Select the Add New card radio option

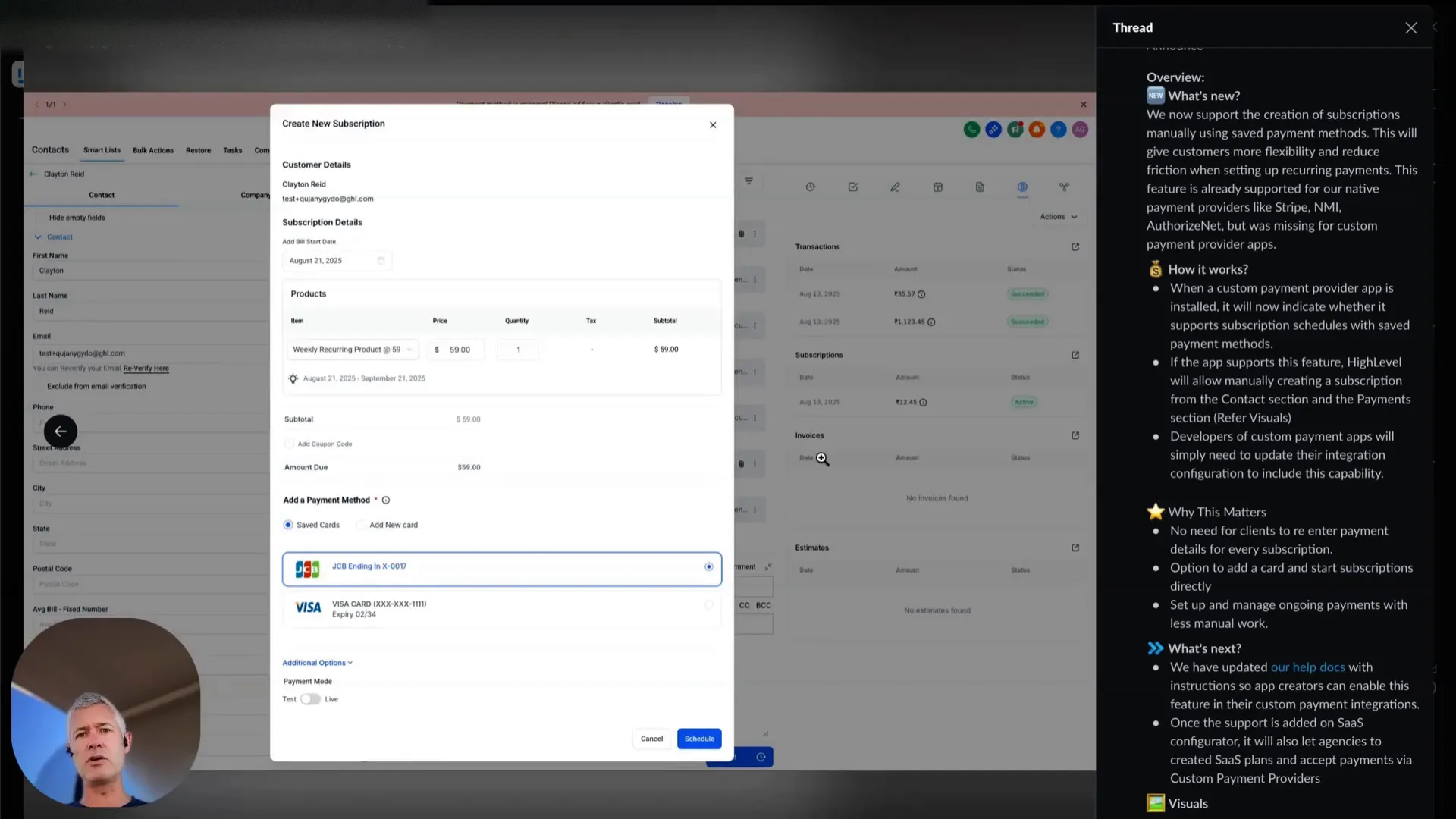click(361, 525)
